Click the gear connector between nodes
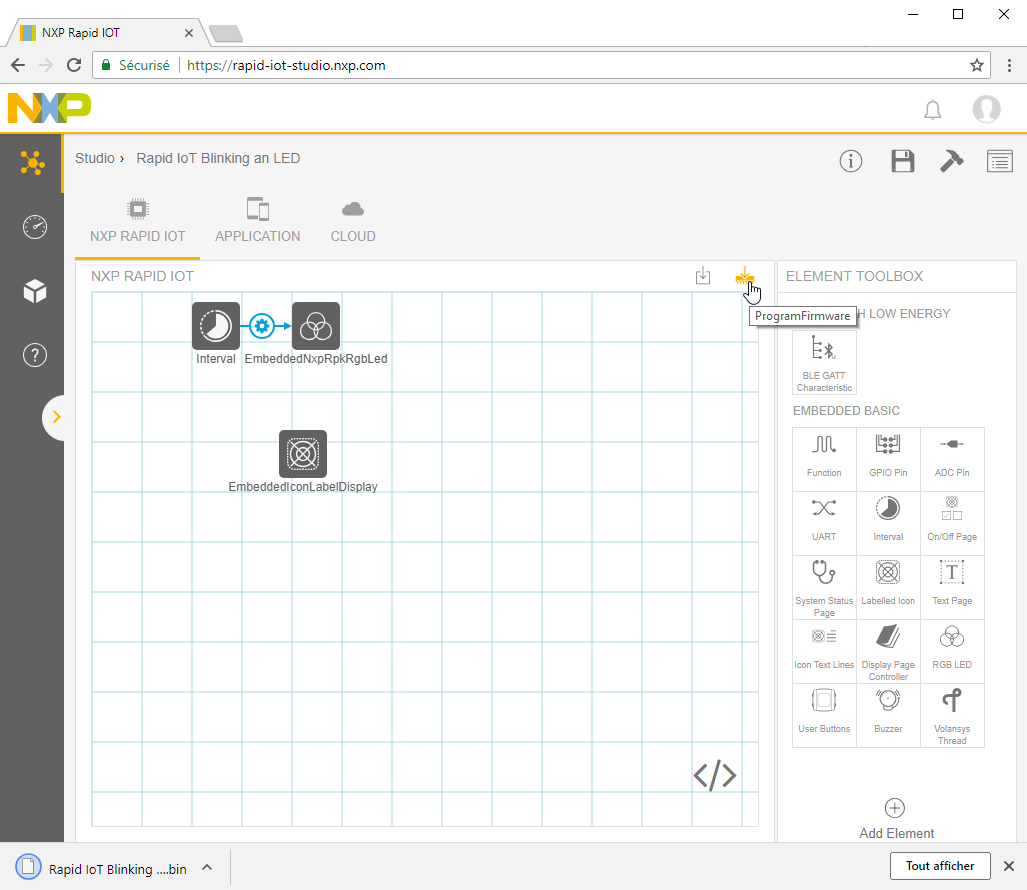This screenshot has width=1027, height=890. click(x=262, y=326)
